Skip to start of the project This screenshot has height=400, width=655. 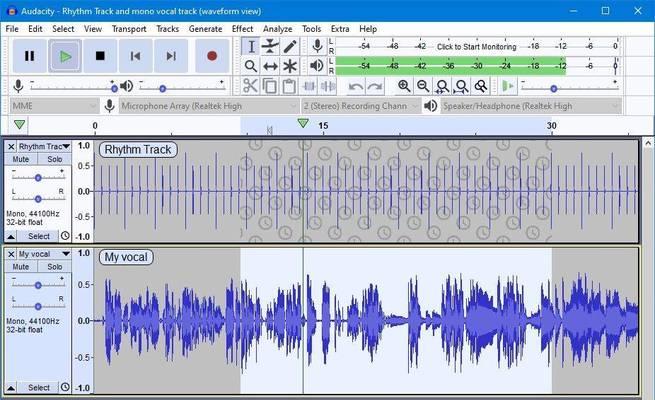[135, 56]
